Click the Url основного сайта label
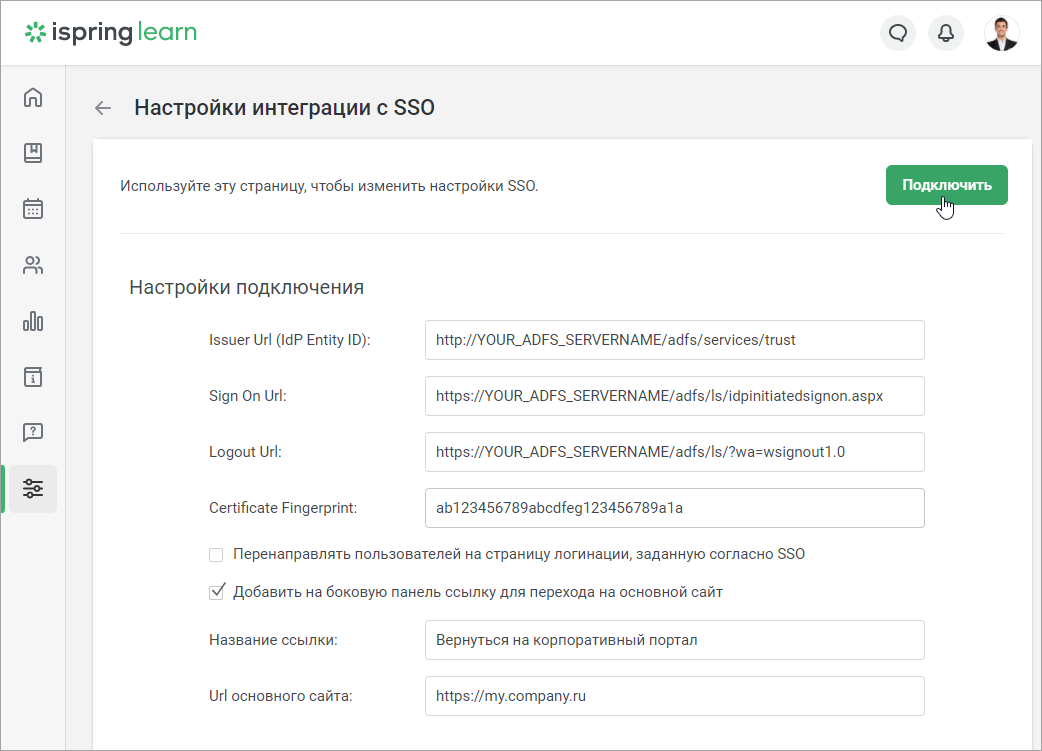 (280, 696)
